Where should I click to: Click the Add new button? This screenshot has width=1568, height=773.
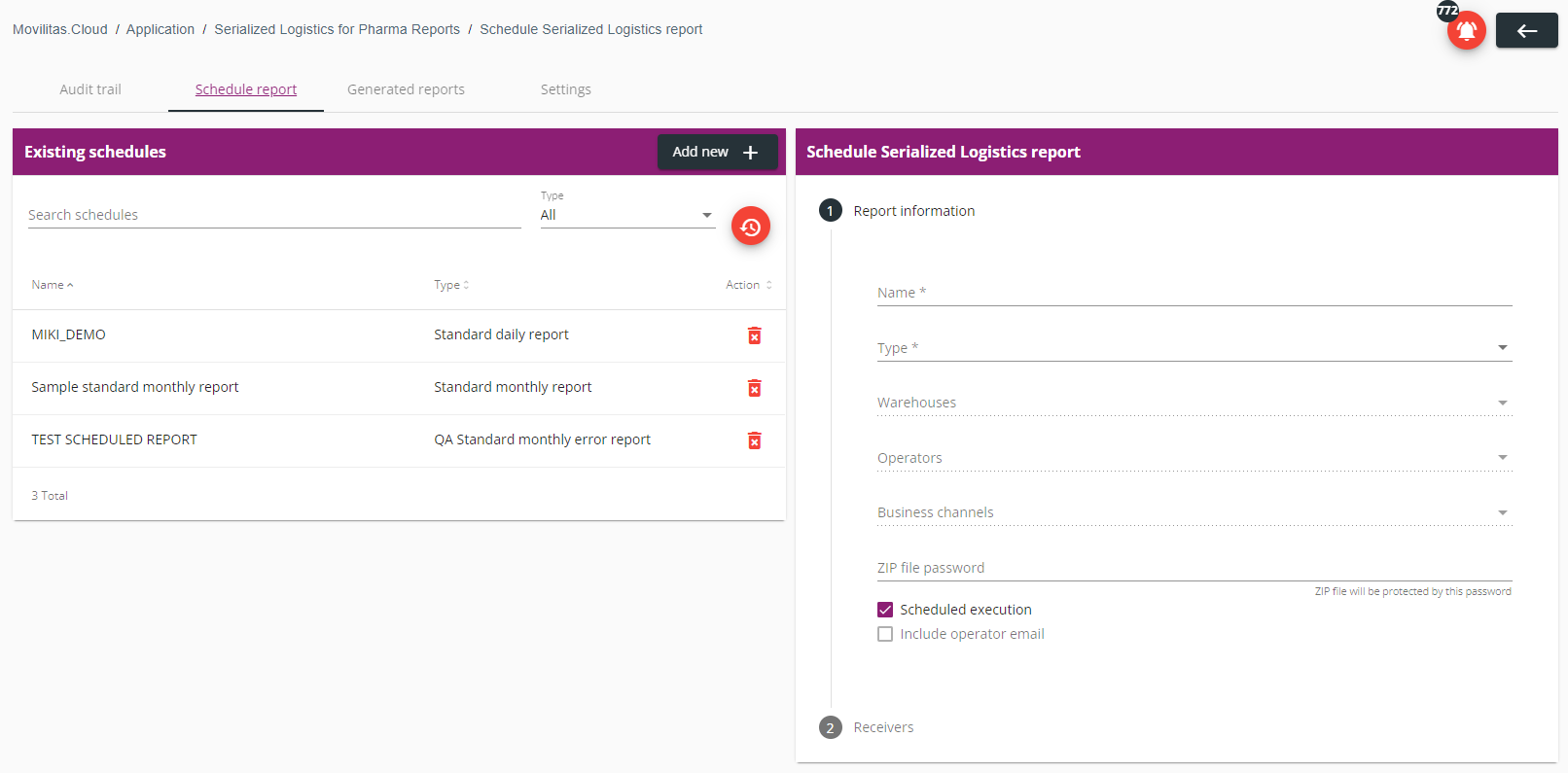coord(717,152)
